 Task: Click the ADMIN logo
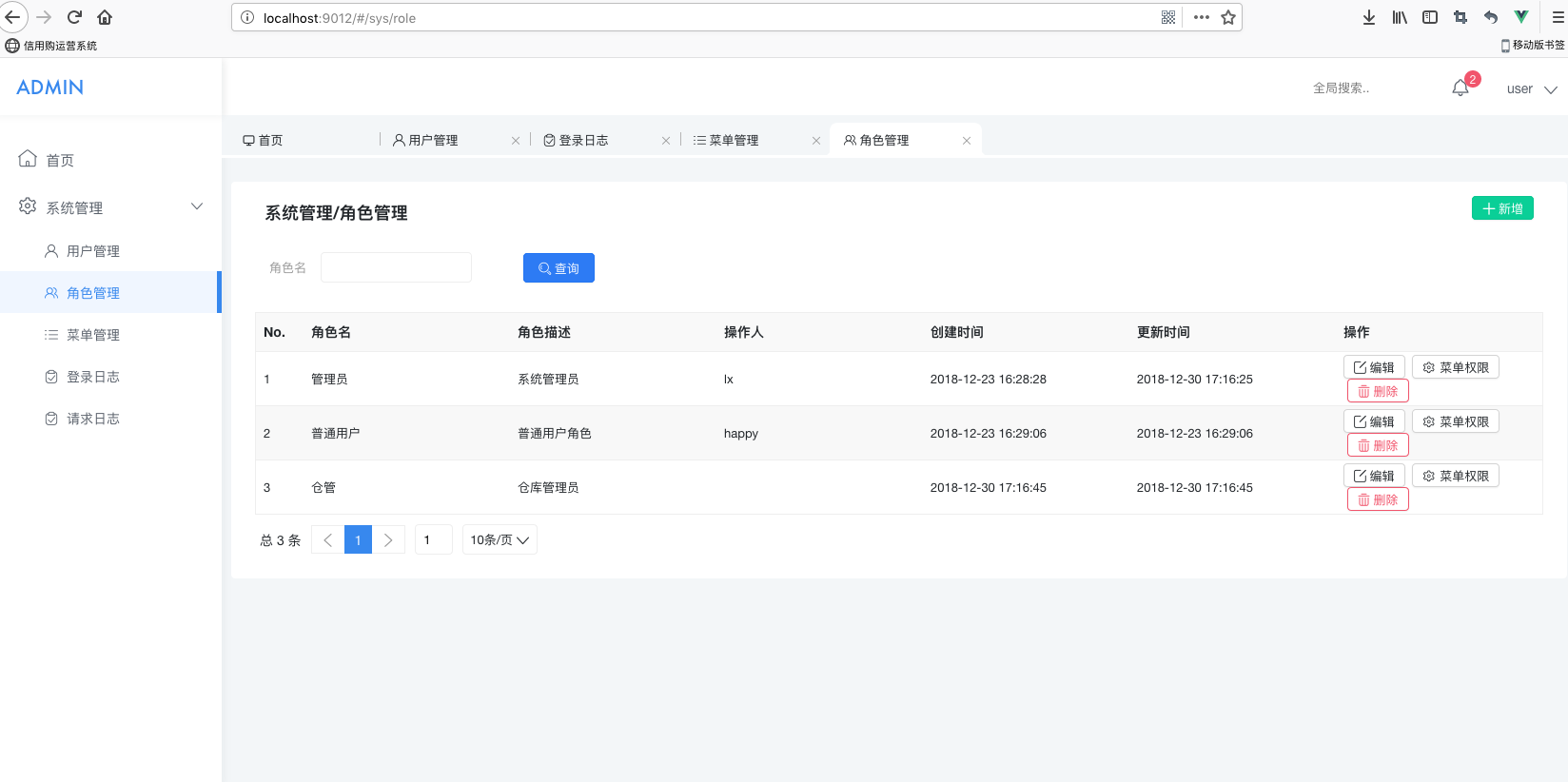pos(50,88)
